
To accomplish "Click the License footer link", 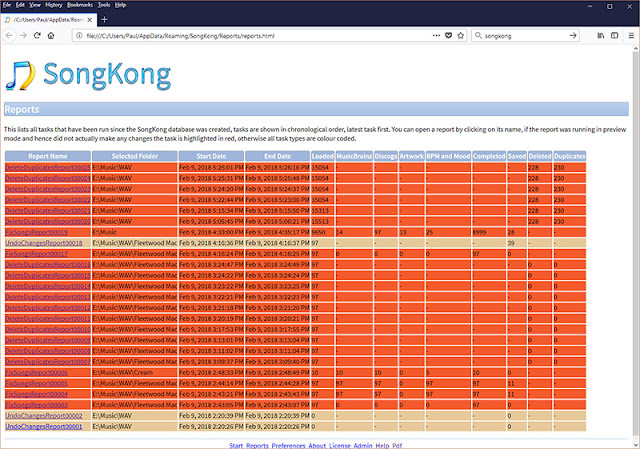I will tap(340, 445).
